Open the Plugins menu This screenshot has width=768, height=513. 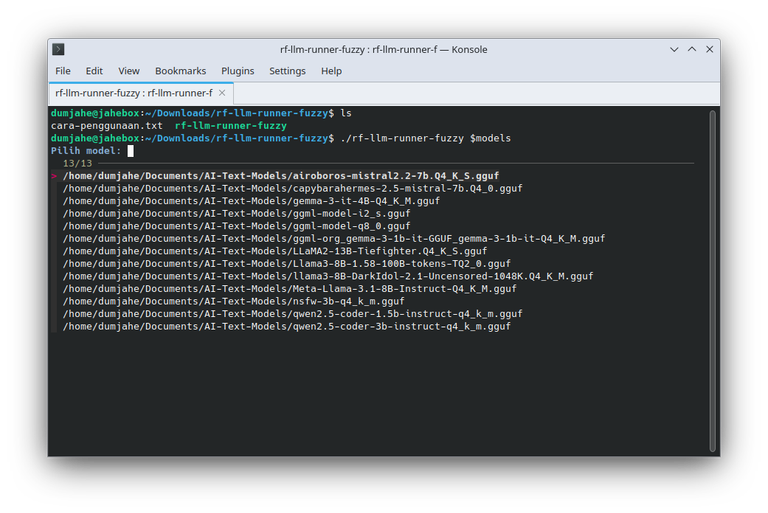[x=237, y=71]
